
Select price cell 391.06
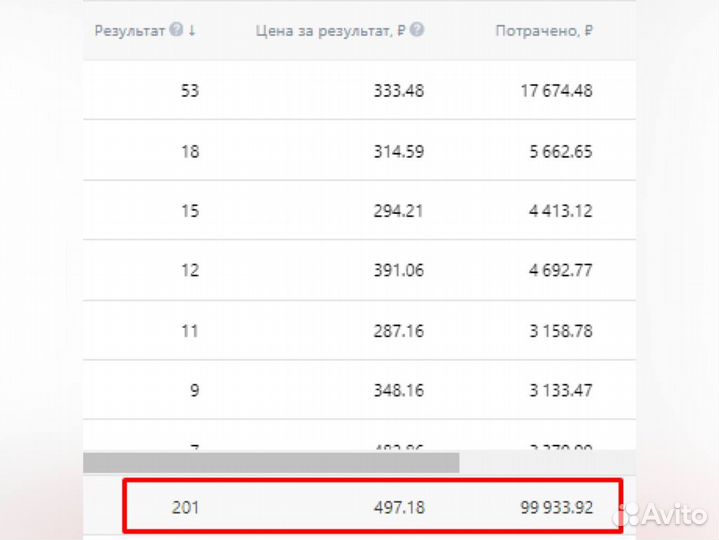tap(398, 270)
